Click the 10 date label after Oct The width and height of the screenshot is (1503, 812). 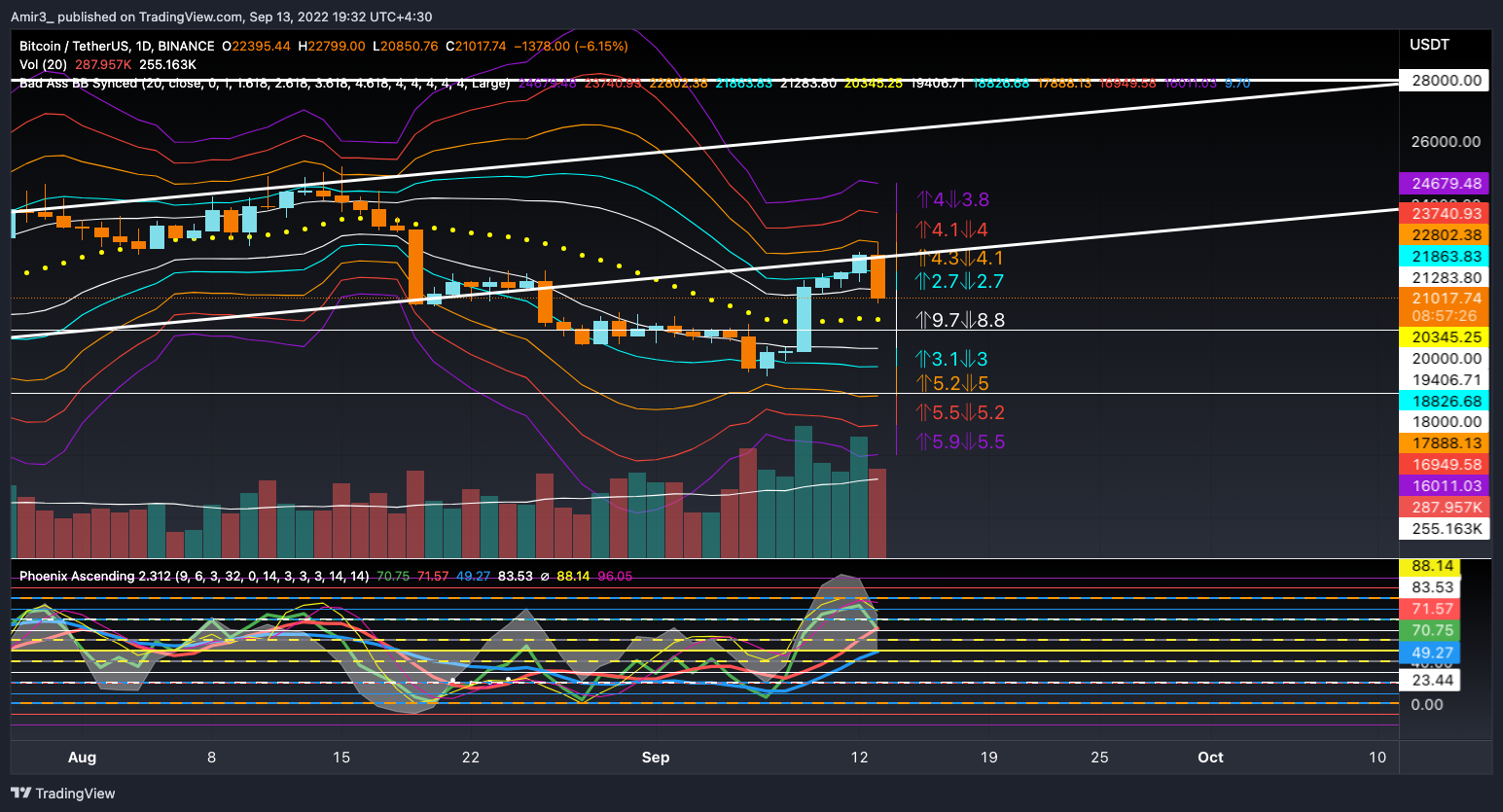pos(1378,758)
